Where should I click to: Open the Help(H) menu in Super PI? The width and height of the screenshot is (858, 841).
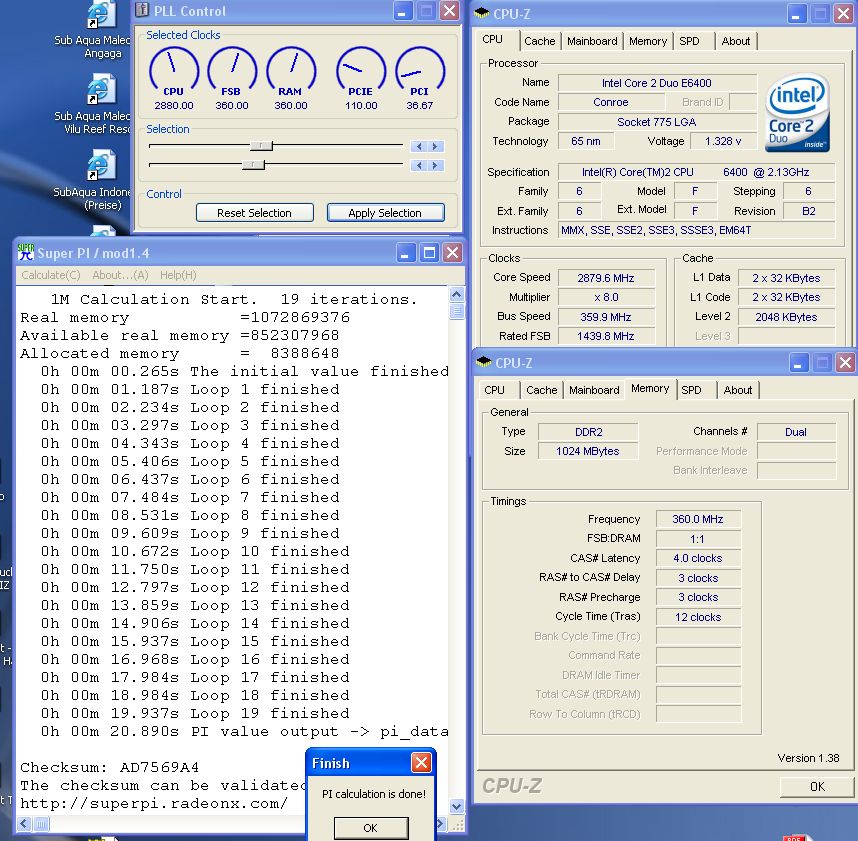click(x=178, y=275)
